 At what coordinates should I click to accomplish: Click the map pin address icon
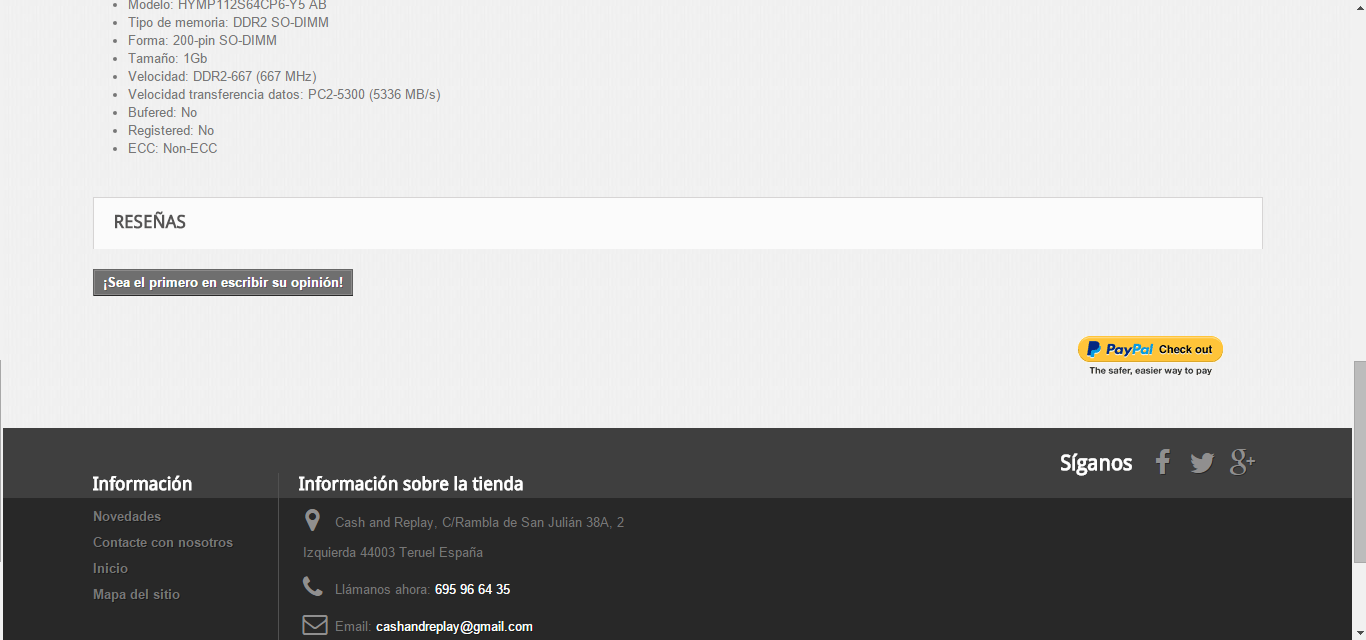(312, 521)
